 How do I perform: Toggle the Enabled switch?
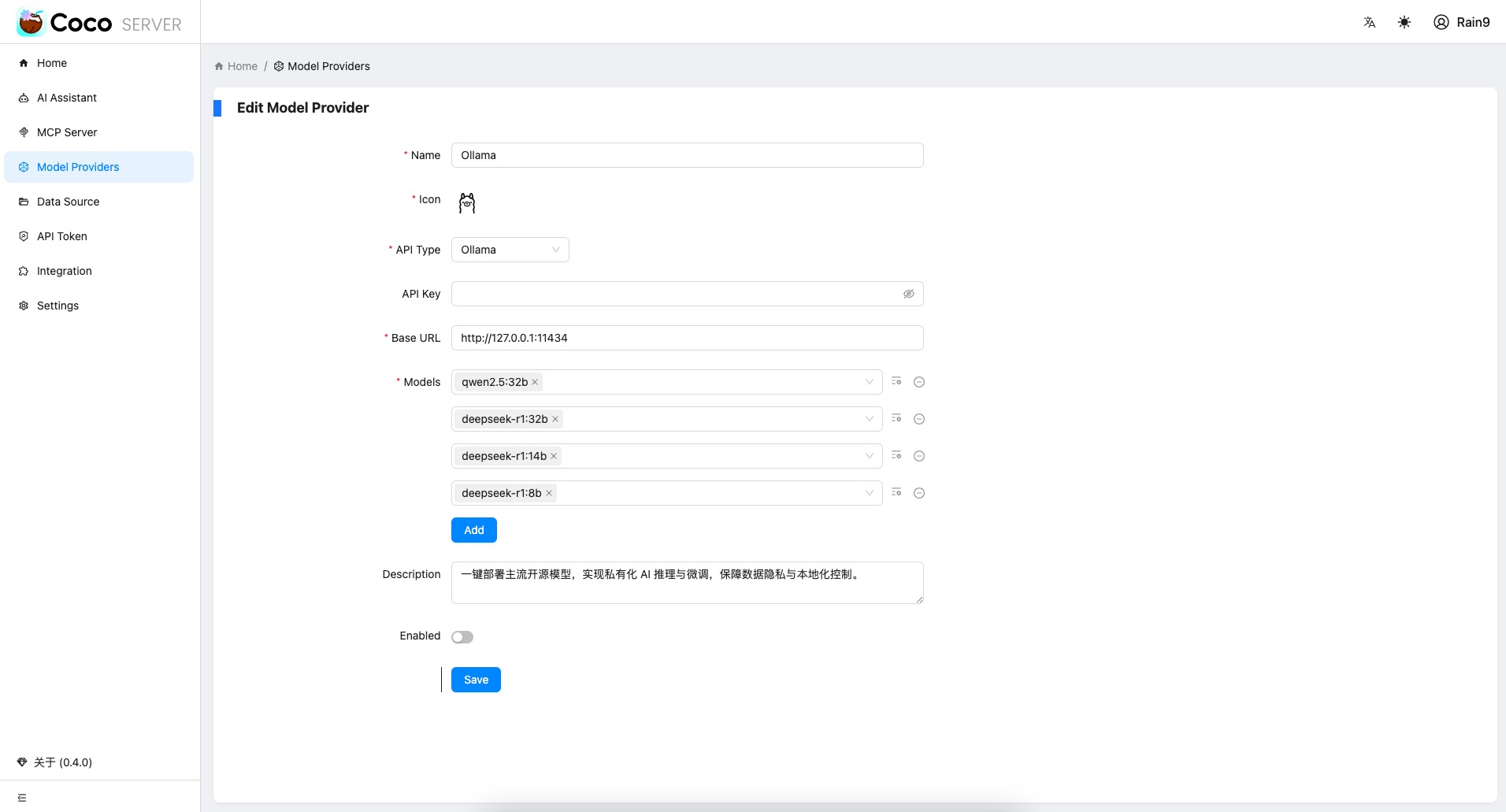(x=462, y=637)
